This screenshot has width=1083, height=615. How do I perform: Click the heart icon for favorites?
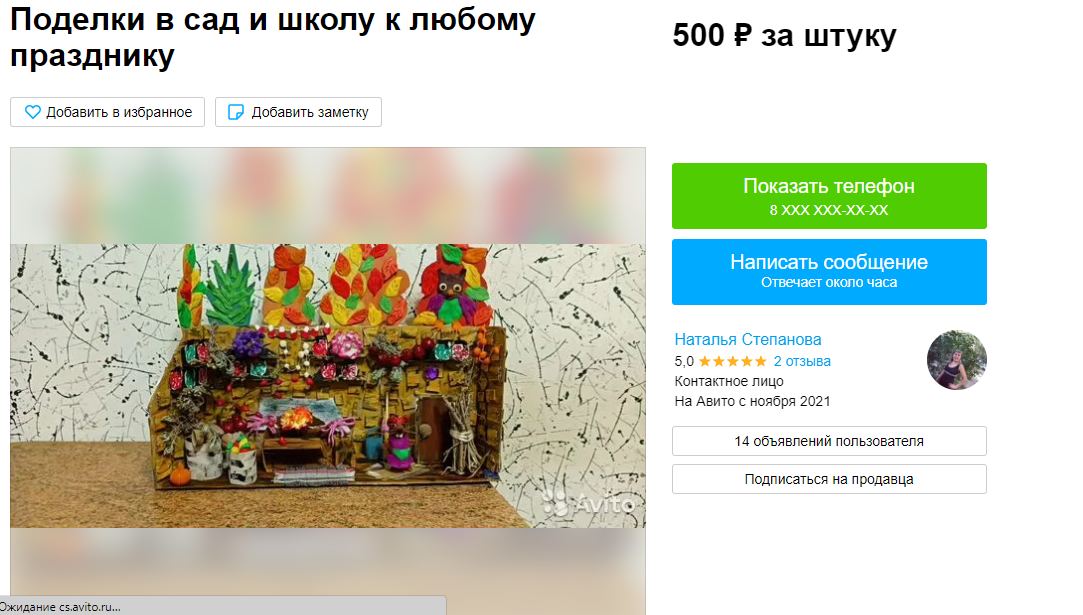click(32, 112)
